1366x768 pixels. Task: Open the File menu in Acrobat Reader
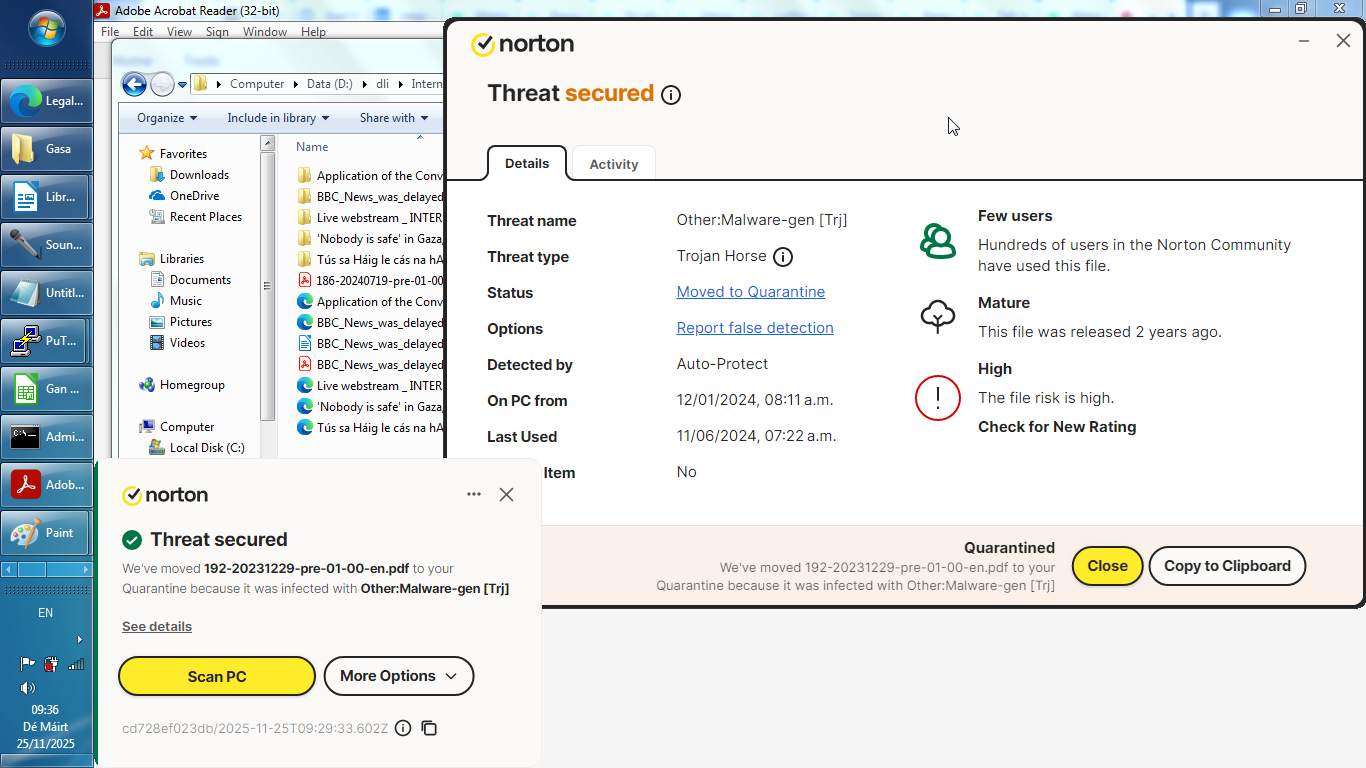pyautogui.click(x=110, y=32)
